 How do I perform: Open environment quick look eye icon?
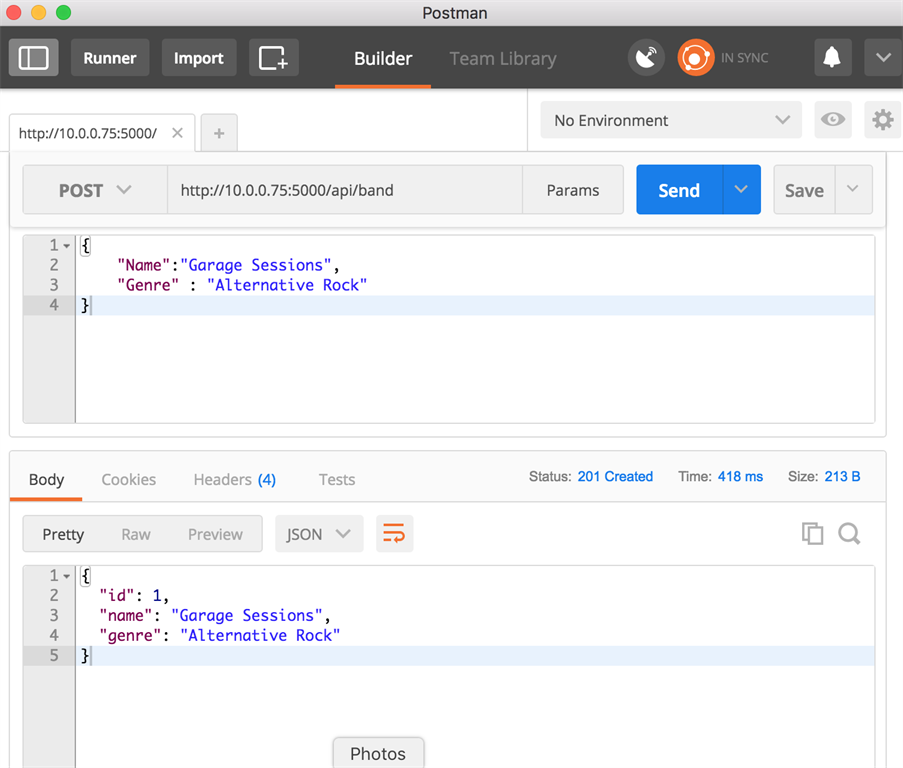pos(832,120)
